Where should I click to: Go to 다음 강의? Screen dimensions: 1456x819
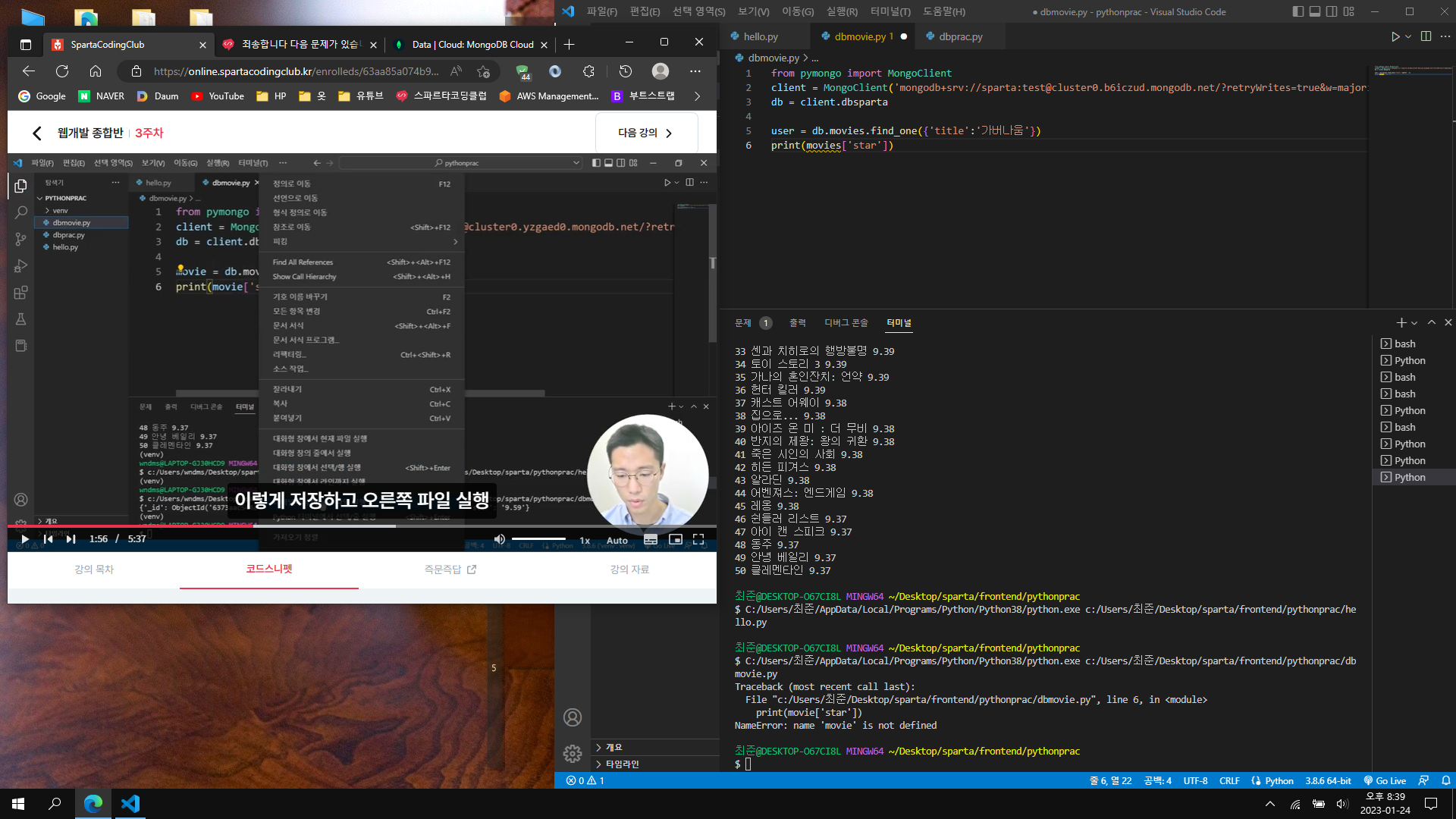point(646,133)
